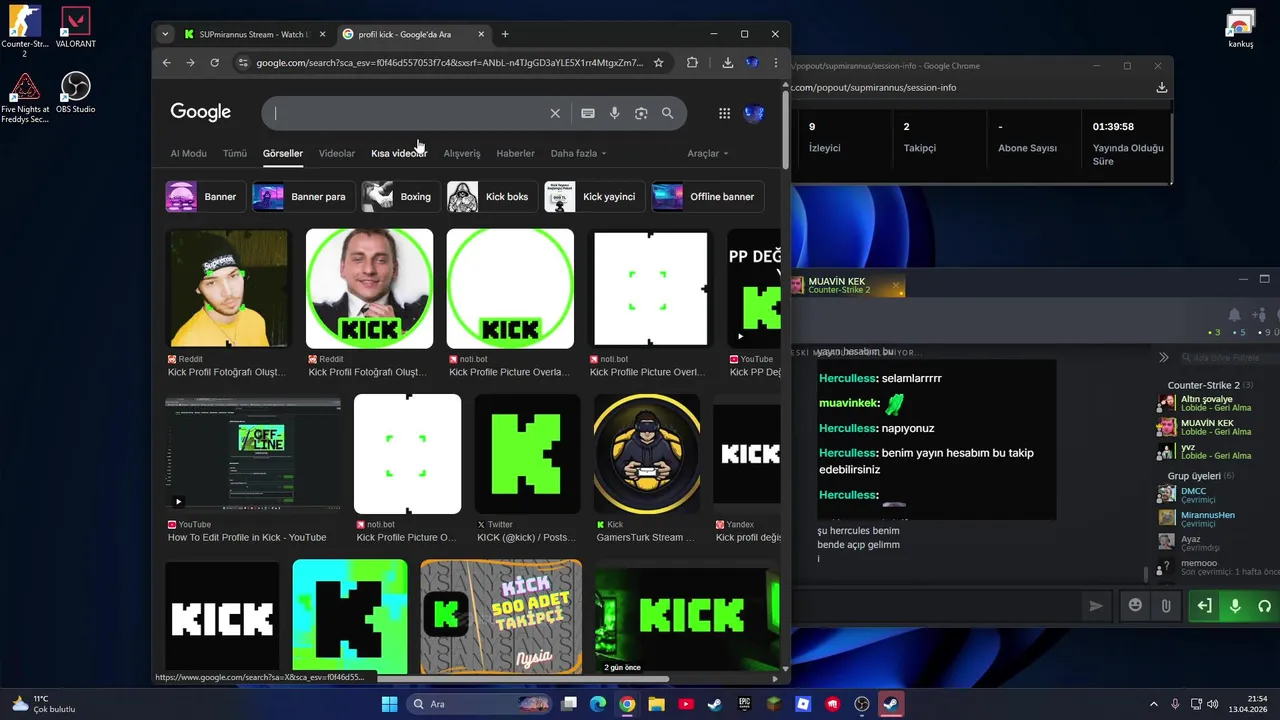Screen dimensions: 1280x720
Task: Start Google voice search microphone
Action: 615,113
